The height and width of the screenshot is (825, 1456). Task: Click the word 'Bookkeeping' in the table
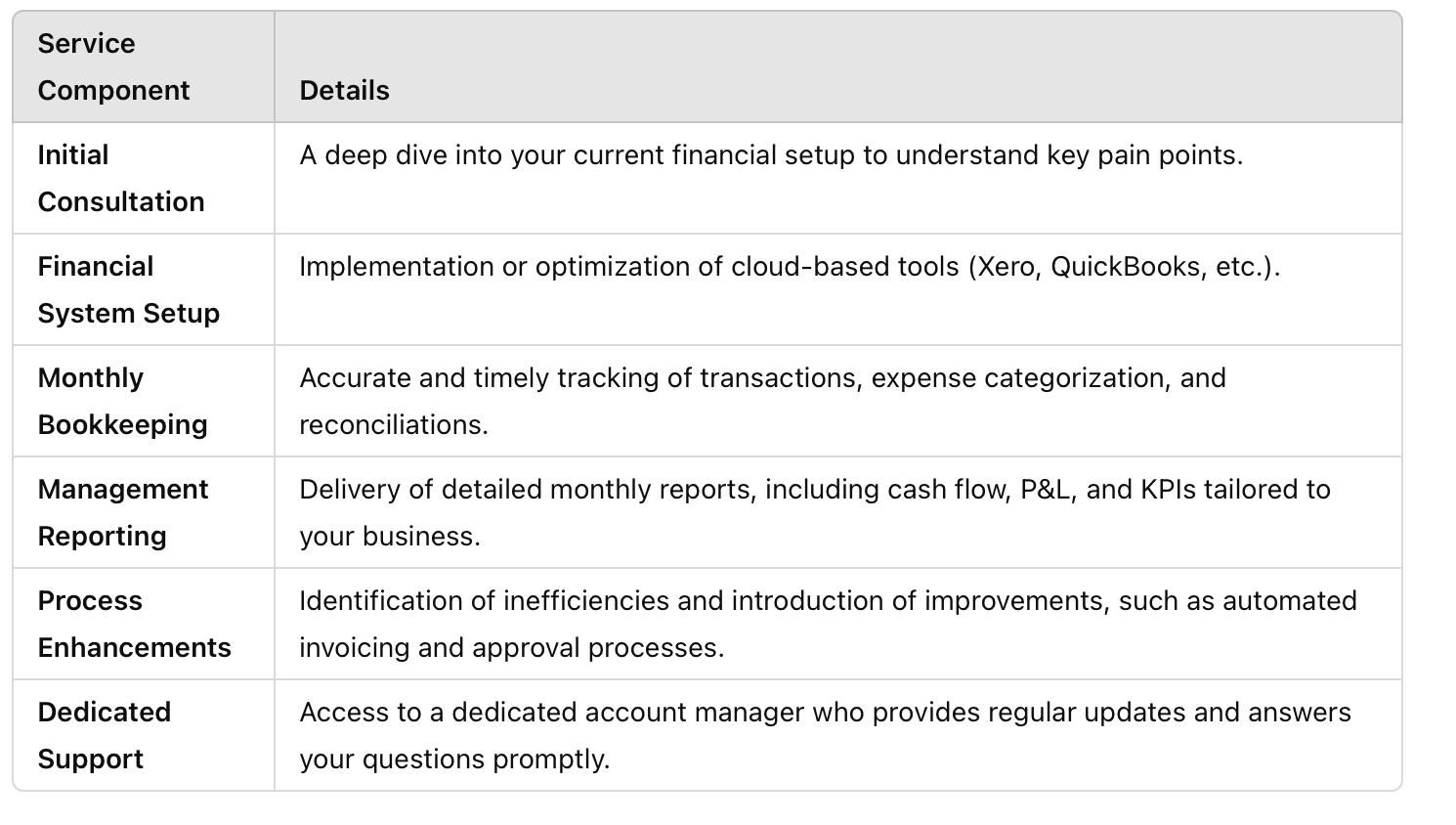pos(122,425)
